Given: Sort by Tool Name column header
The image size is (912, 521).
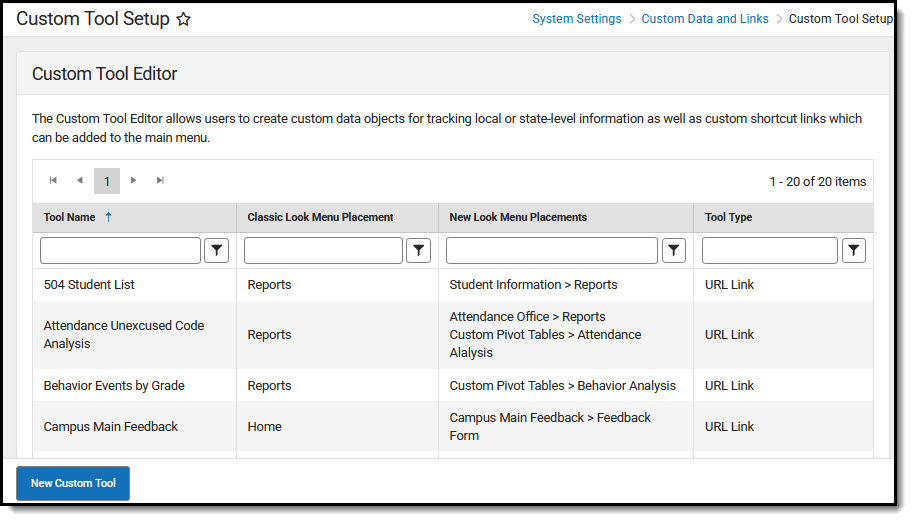Looking at the screenshot, I should (x=69, y=217).
